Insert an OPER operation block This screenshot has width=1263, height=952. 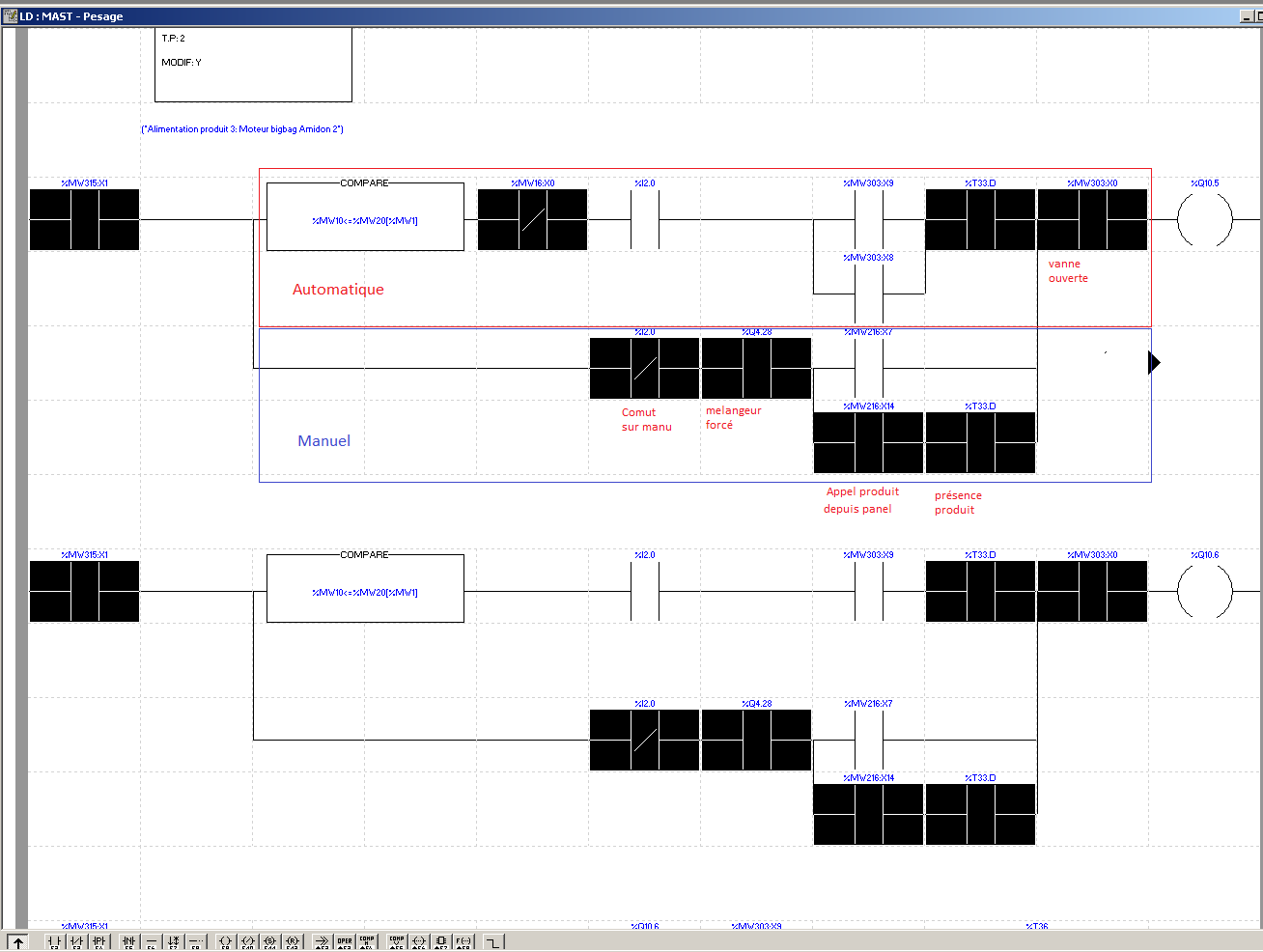[344, 941]
